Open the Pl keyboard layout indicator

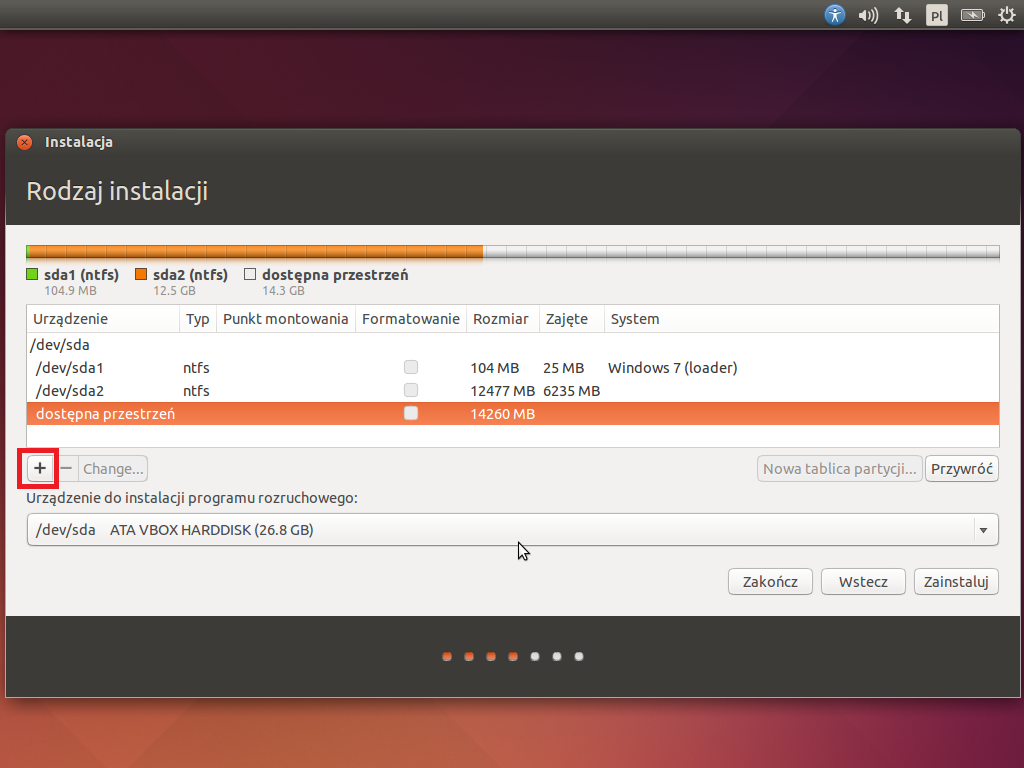click(x=936, y=15)
